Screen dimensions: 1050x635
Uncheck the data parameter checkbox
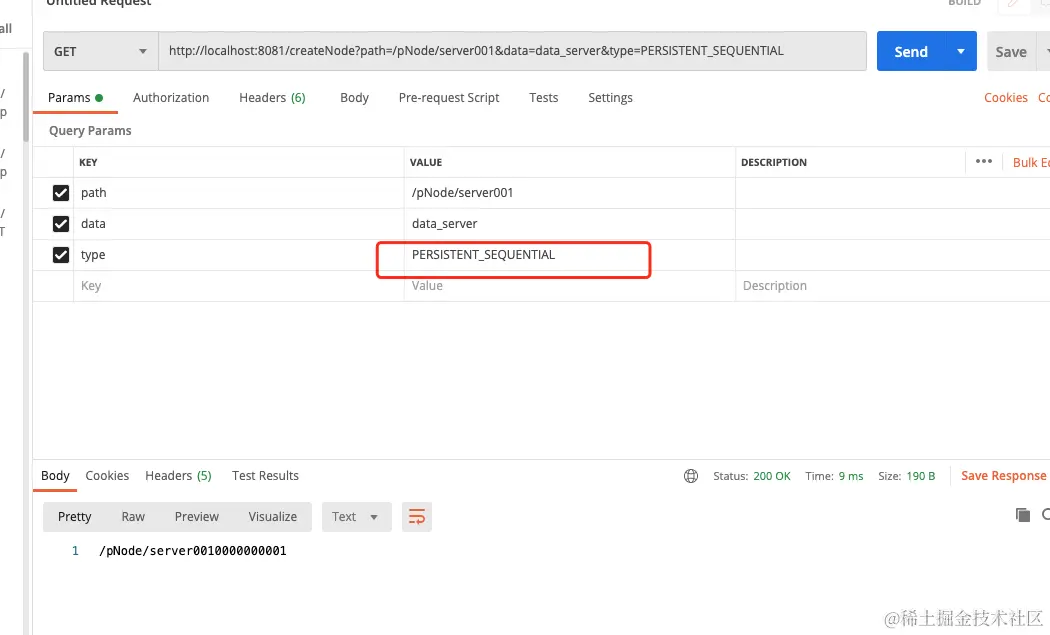(x=61, y=224)
